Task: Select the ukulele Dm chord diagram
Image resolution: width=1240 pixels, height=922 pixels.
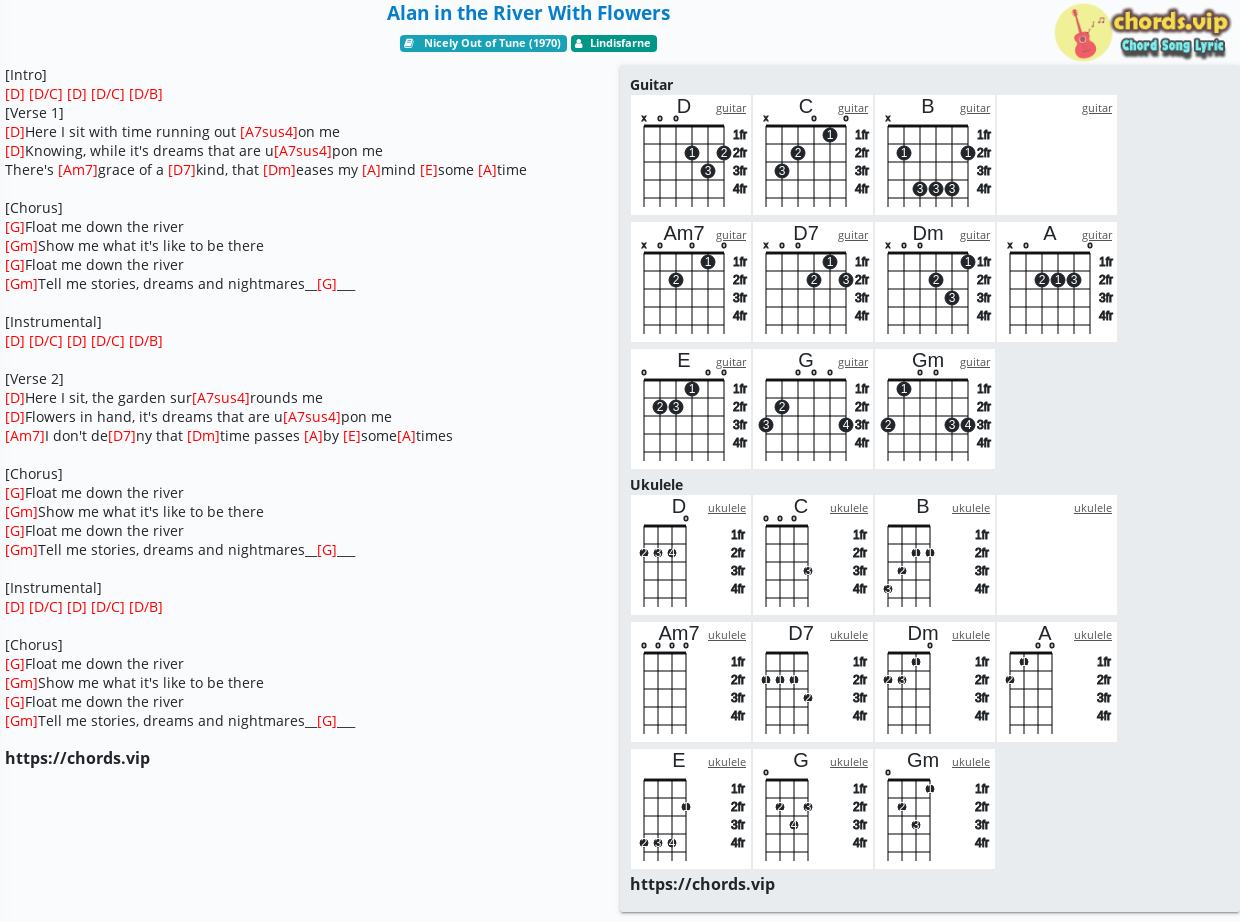Action: pyautogui.click(x=935, y=682)
